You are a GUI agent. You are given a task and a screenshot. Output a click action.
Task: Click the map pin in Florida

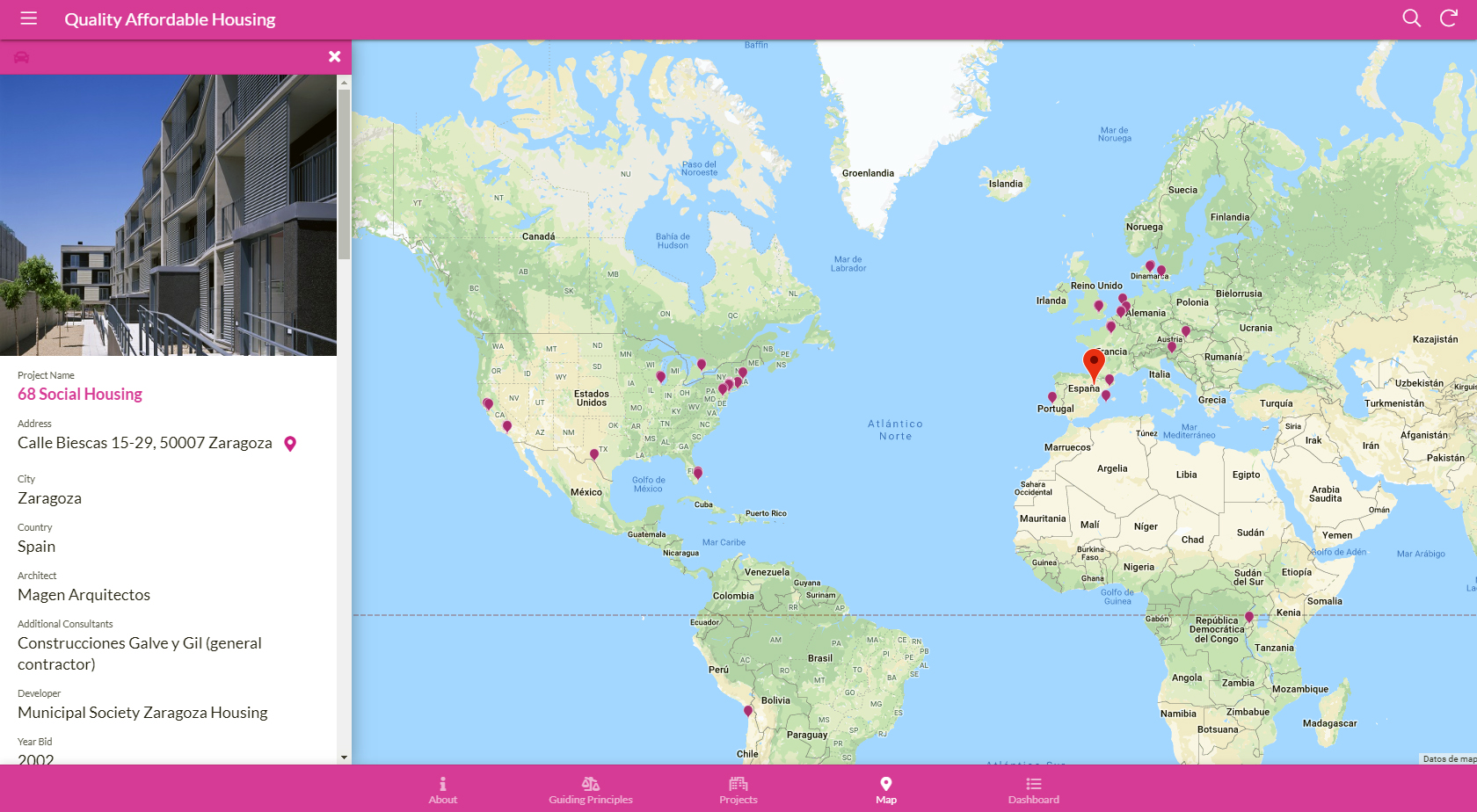(698, 473)
